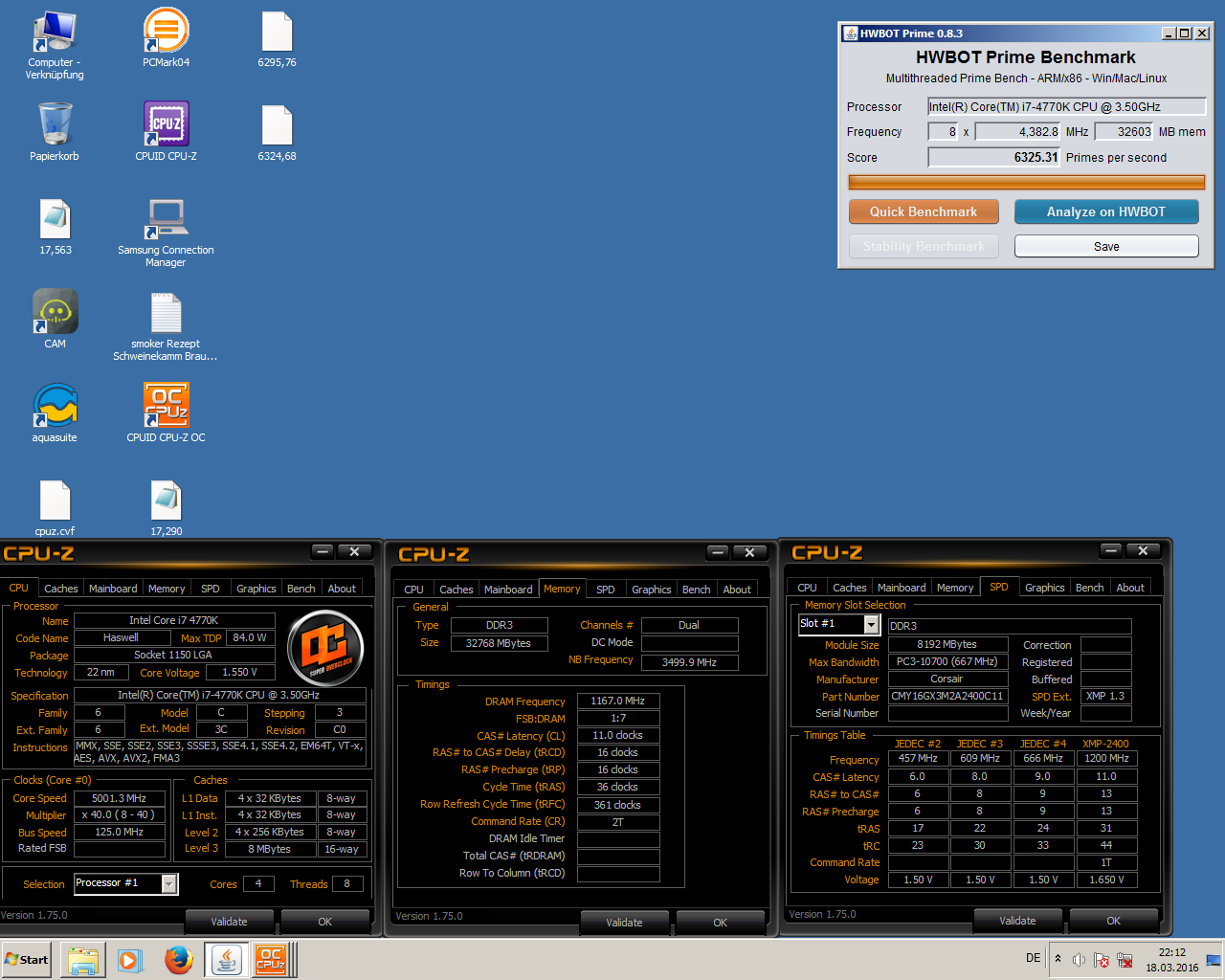1225x980 pixels.
Task: Open the Computer shortcut desktop icon
Action: [x=55, y=44]
